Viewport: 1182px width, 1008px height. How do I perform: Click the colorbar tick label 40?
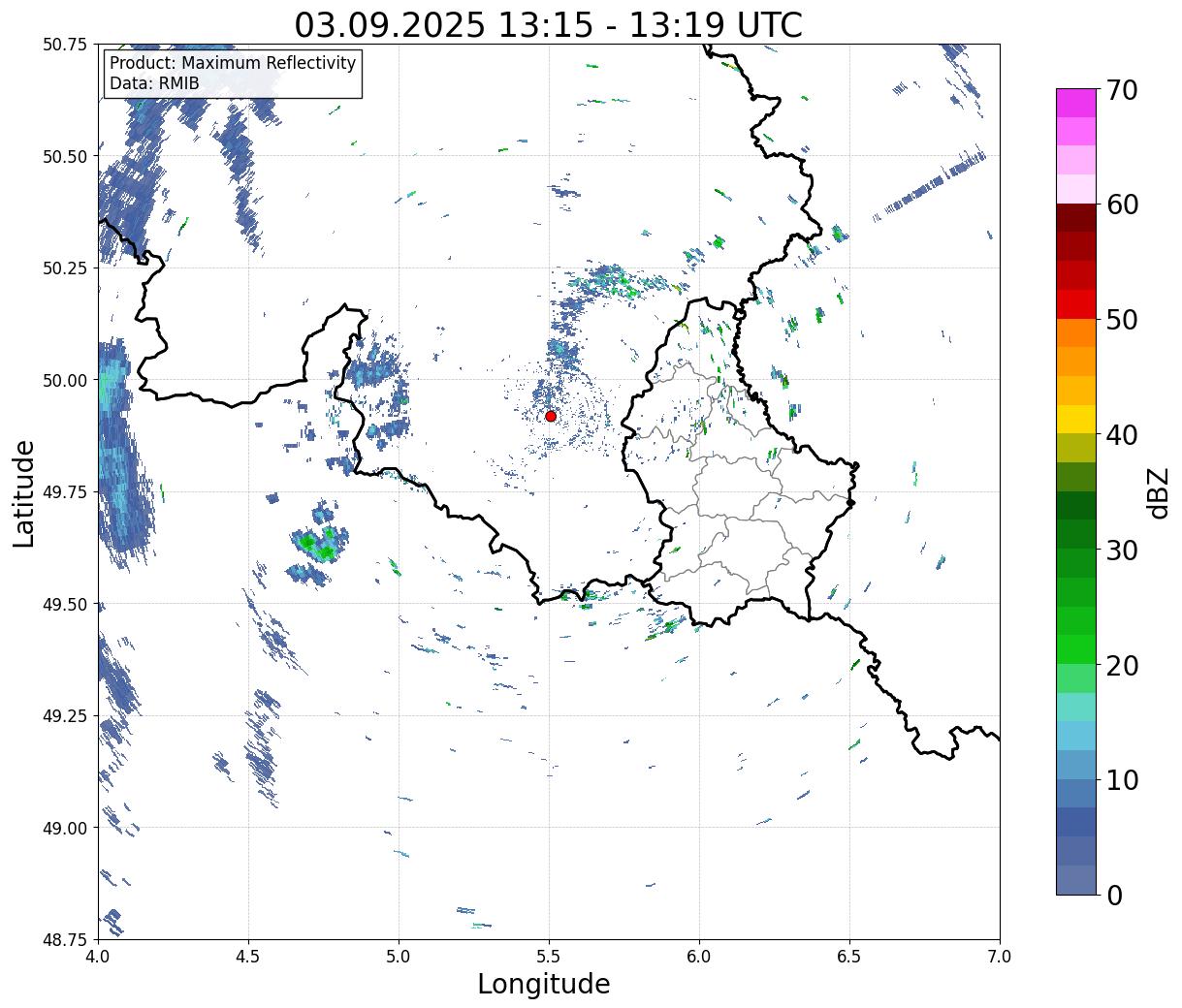1122,434
